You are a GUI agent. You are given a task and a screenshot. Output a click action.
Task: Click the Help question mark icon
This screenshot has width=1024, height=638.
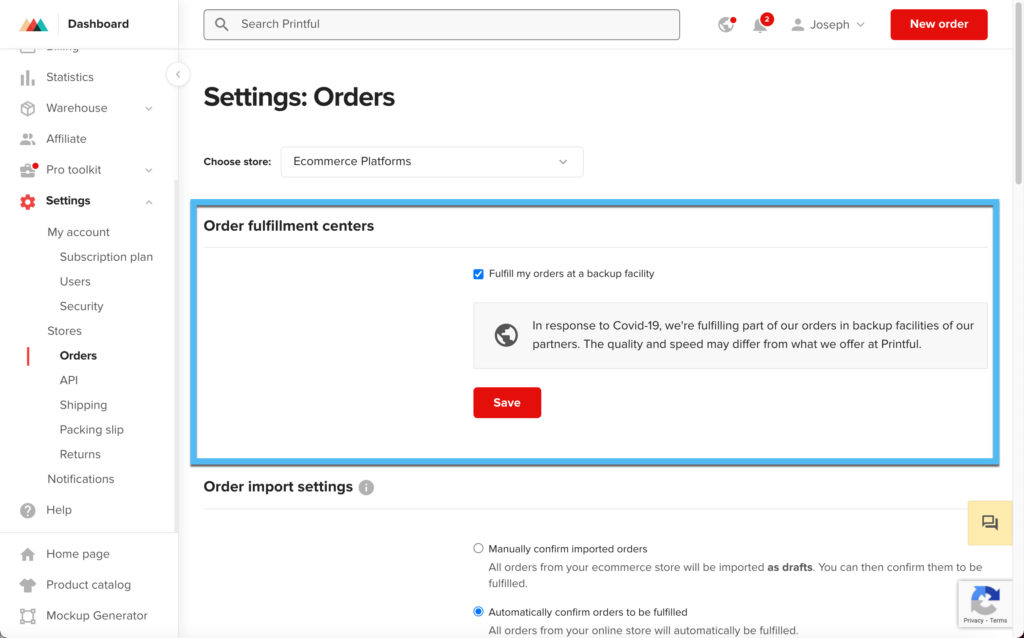(27, 510)
